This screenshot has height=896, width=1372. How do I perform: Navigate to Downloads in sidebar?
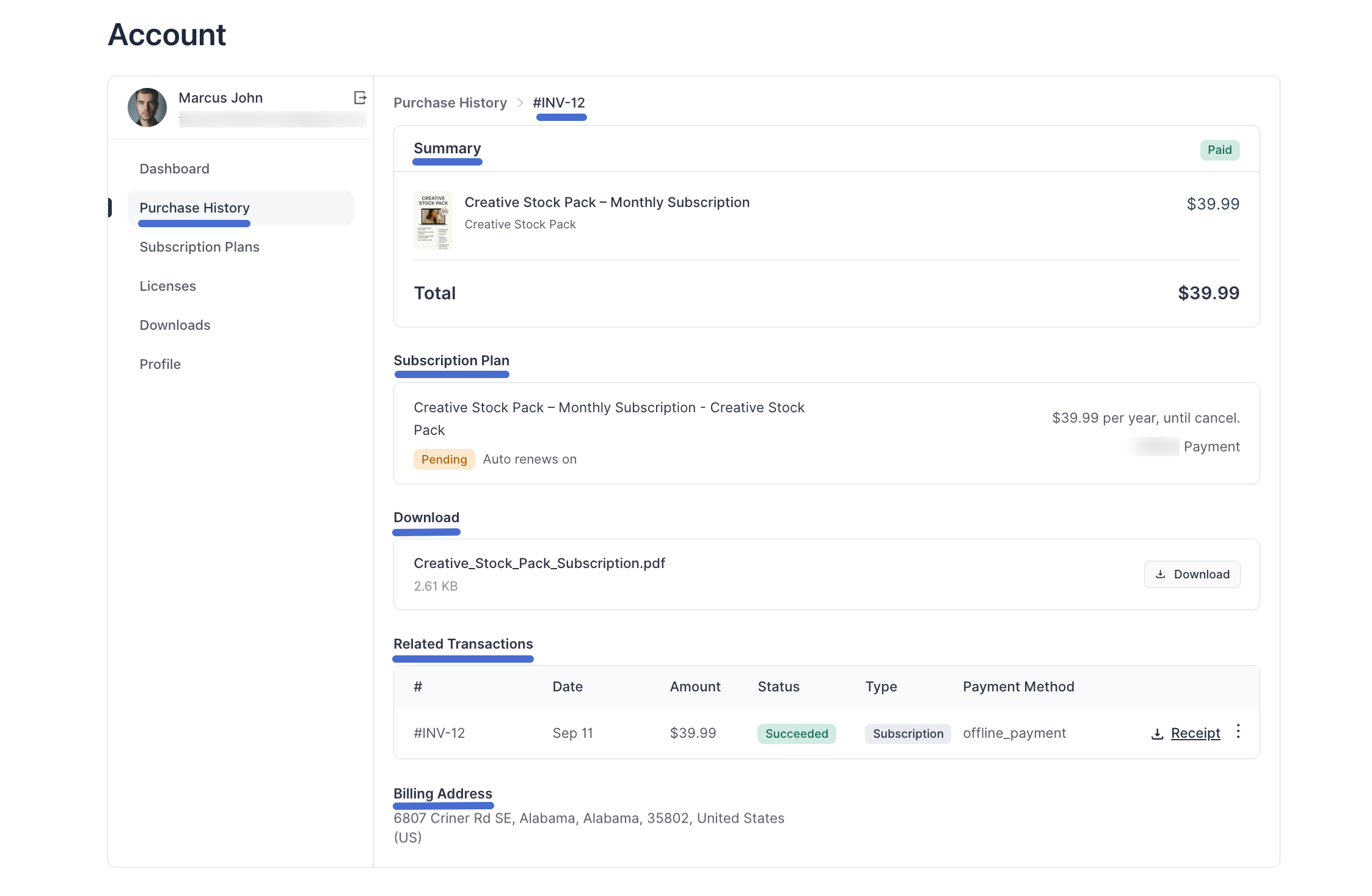click(x=175, y=325)
